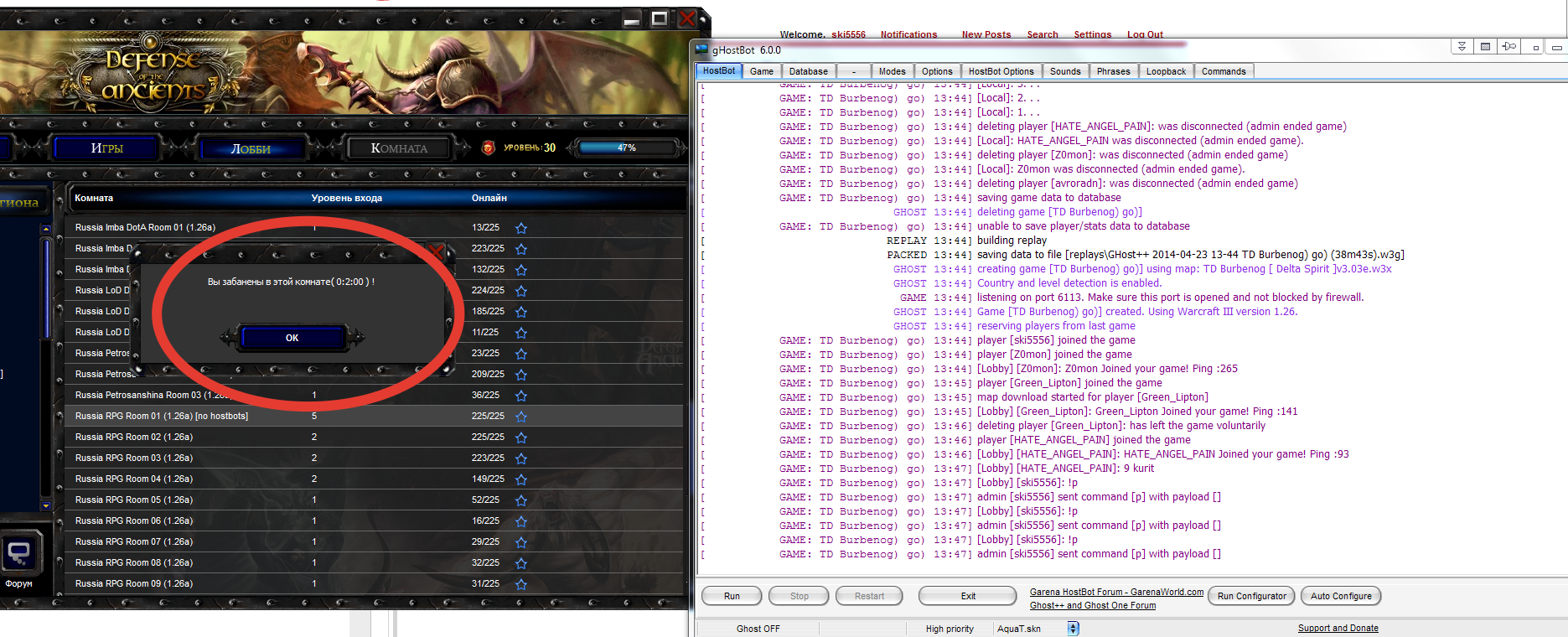Open the Ghost++ and Ghost One Forum link
This screenshot has width=1568, height=637.
[1093, 605]
